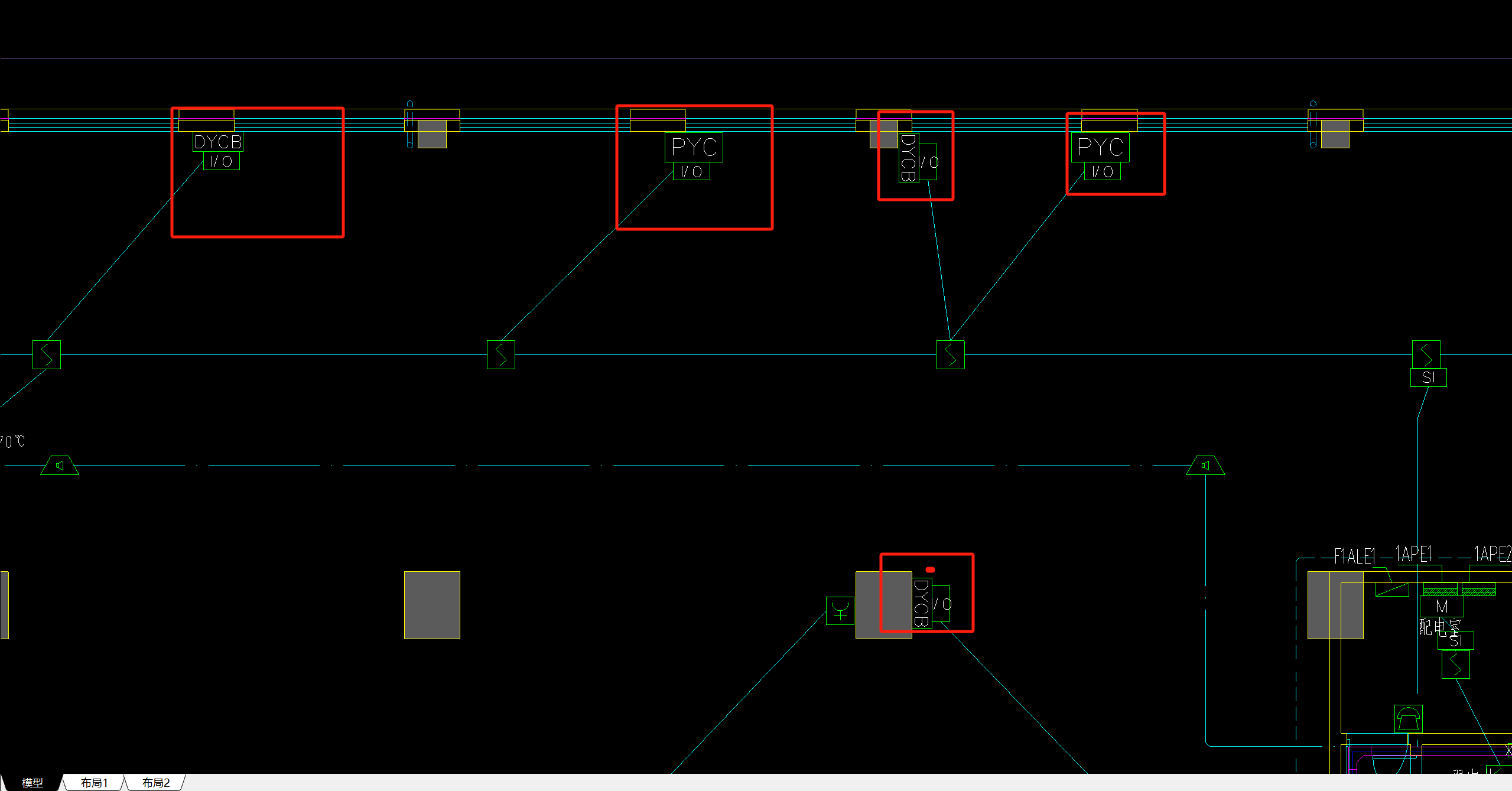Open the 布局2 layout tab

pyautogui.click(x=156, y=783)
